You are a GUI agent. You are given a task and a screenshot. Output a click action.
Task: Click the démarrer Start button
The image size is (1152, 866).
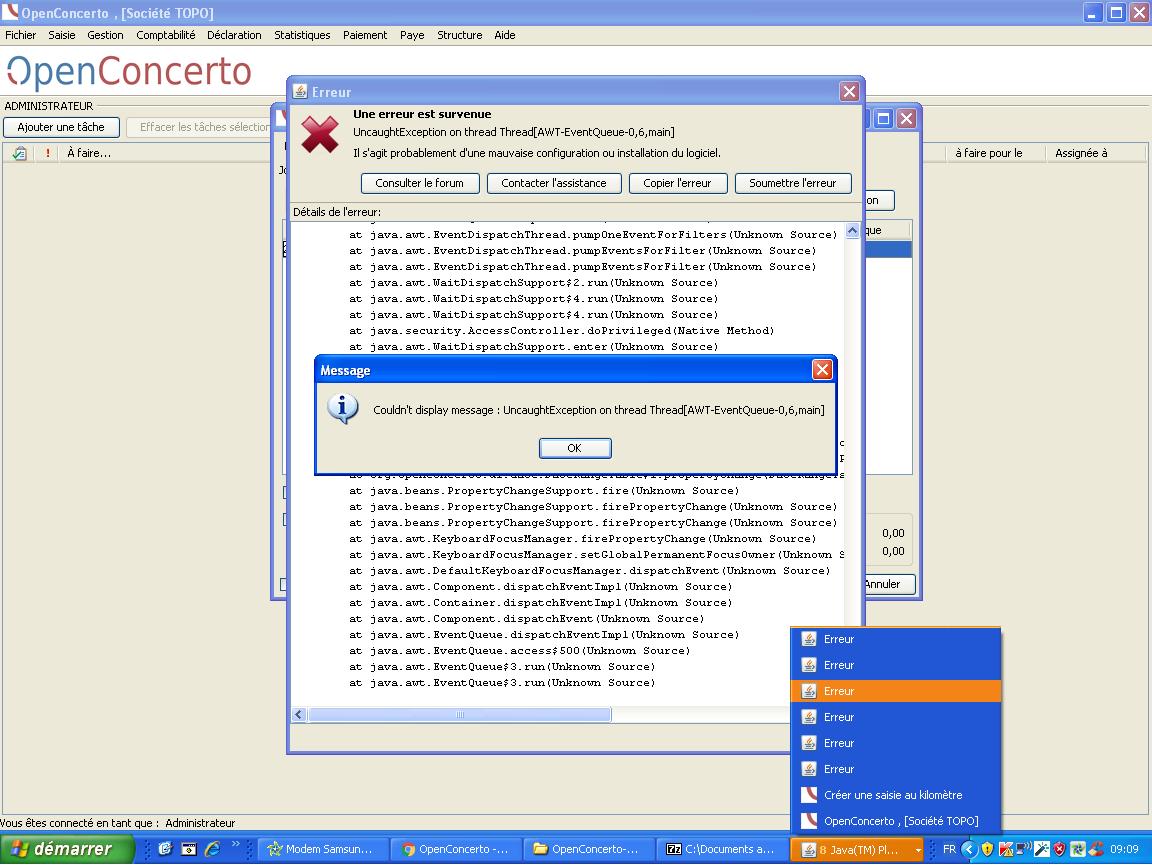click(x=68, y=849)
